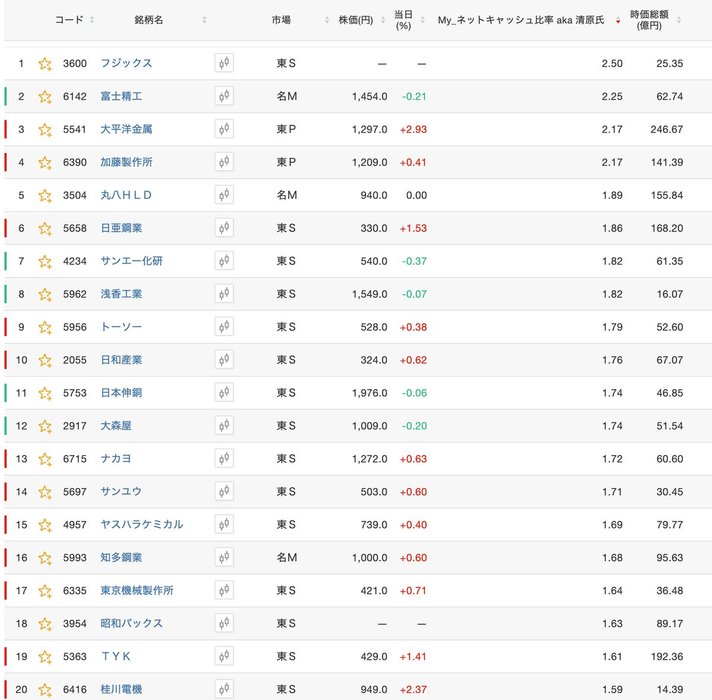
Task: Toggle favorite star for 6142 富士精工
Action: (x=45, y=97)
